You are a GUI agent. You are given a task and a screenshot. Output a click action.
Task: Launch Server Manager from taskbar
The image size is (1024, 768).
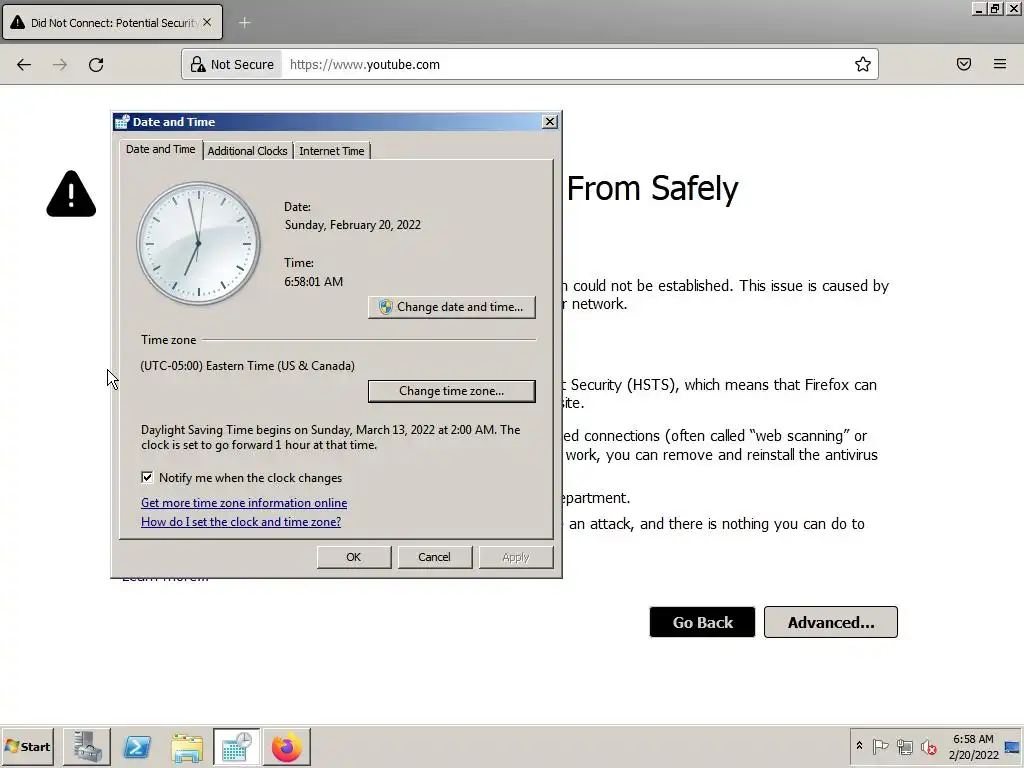[87, 746]
